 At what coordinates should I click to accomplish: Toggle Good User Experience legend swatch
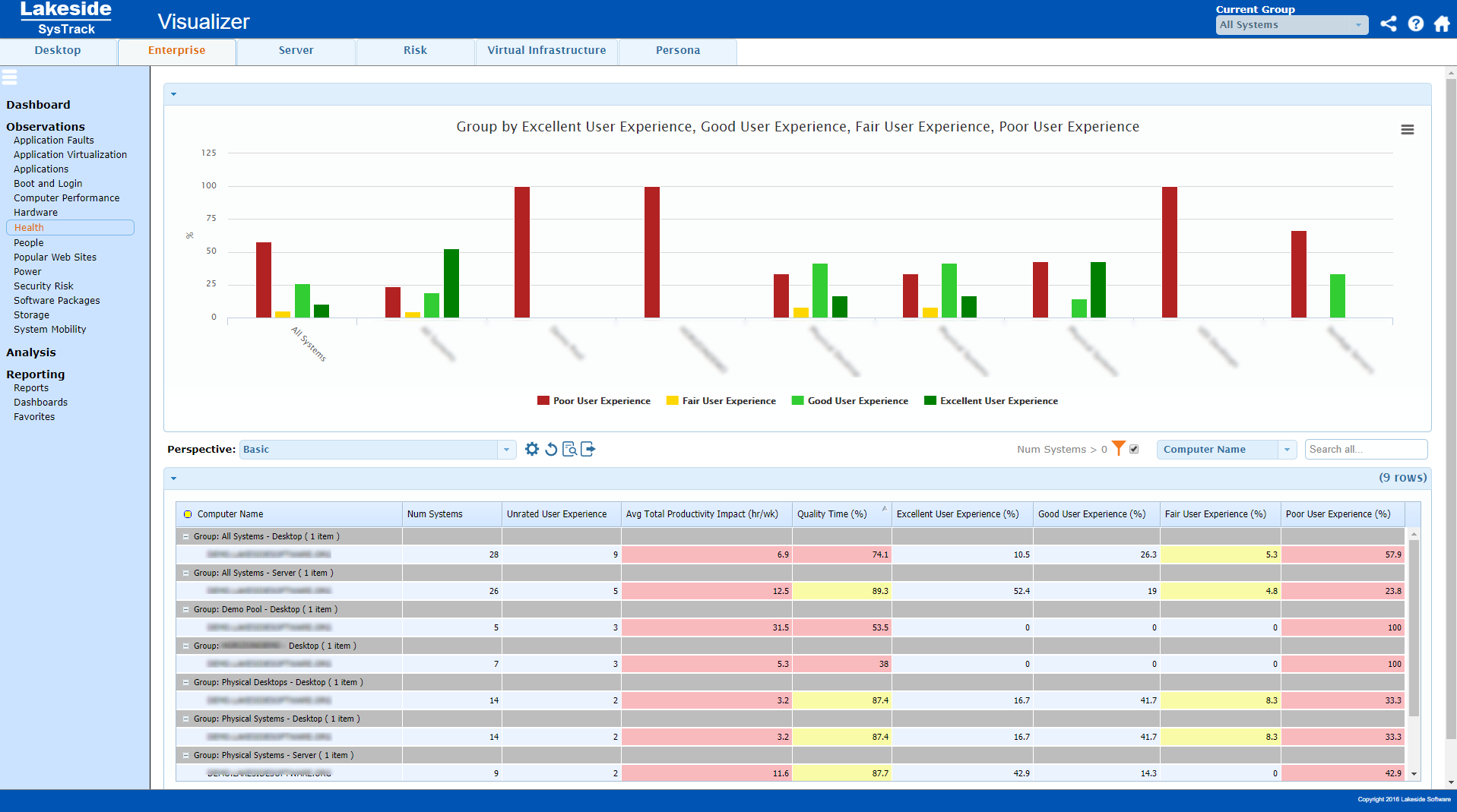point(798,400)
